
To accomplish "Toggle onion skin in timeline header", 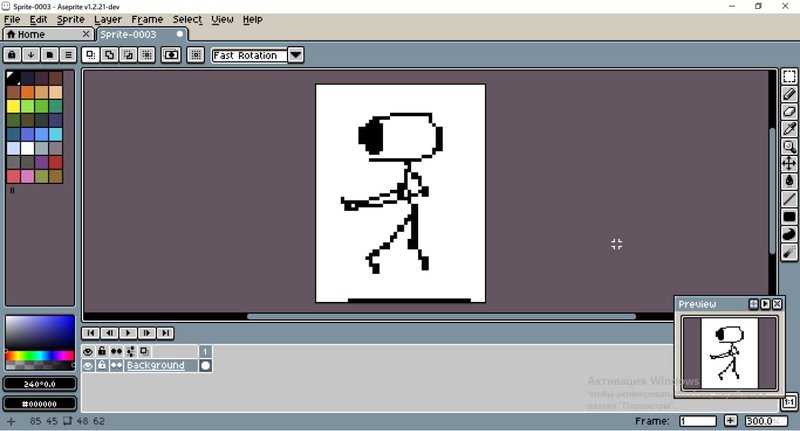I will pyautogui.click(x=144, y=351).
